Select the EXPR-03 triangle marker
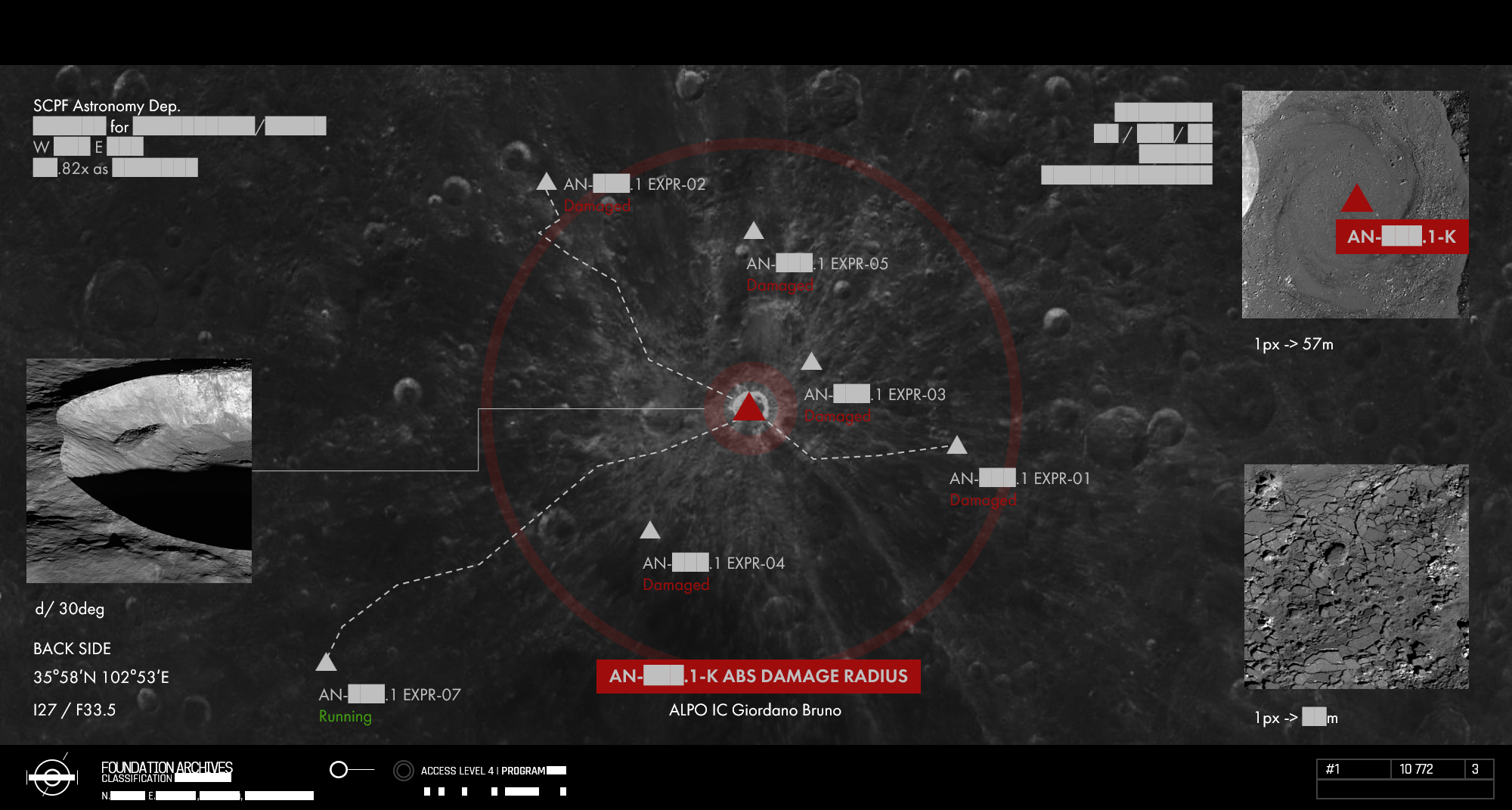Image resolution: width=1512 pixels, height=810 pixels. click(811, 362)
